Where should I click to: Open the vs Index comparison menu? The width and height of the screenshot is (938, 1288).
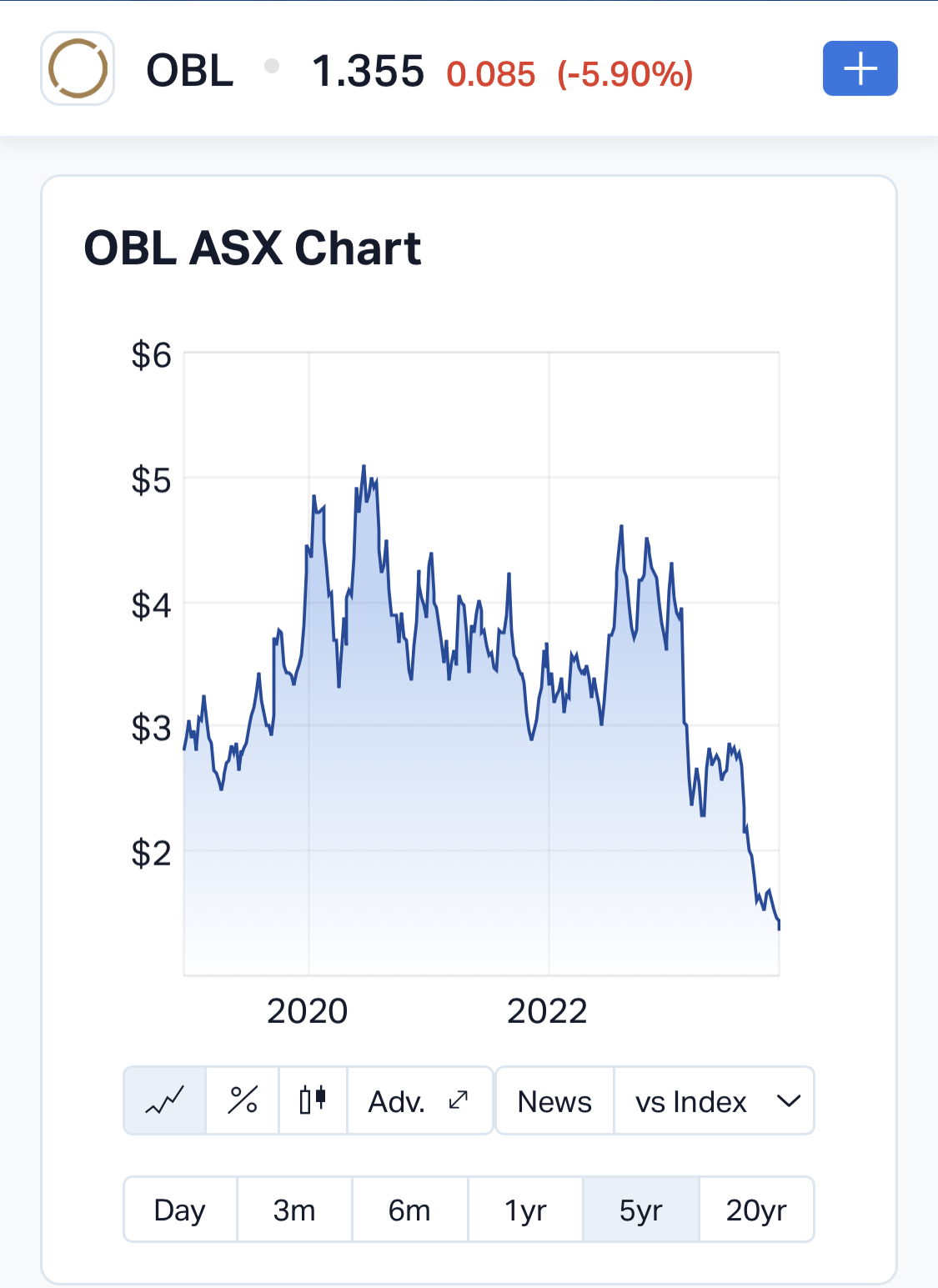tap(691, 1100)
